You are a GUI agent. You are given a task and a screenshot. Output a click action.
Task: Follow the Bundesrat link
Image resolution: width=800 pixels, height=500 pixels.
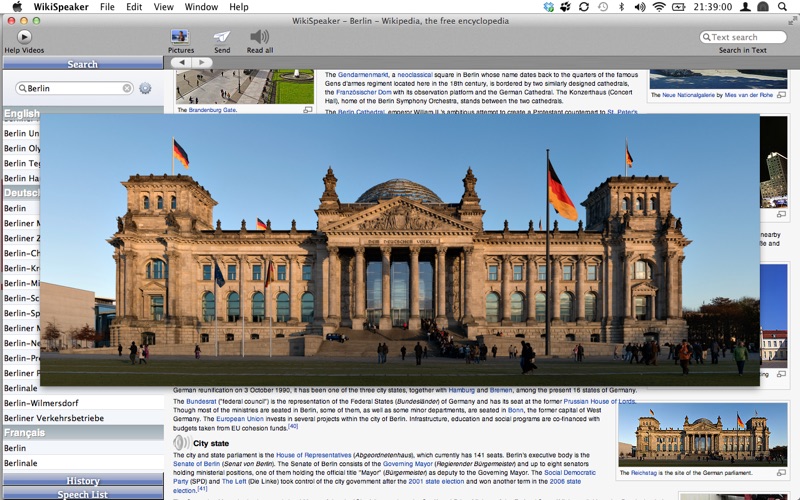pyautogui.click(x=201, y=402)
